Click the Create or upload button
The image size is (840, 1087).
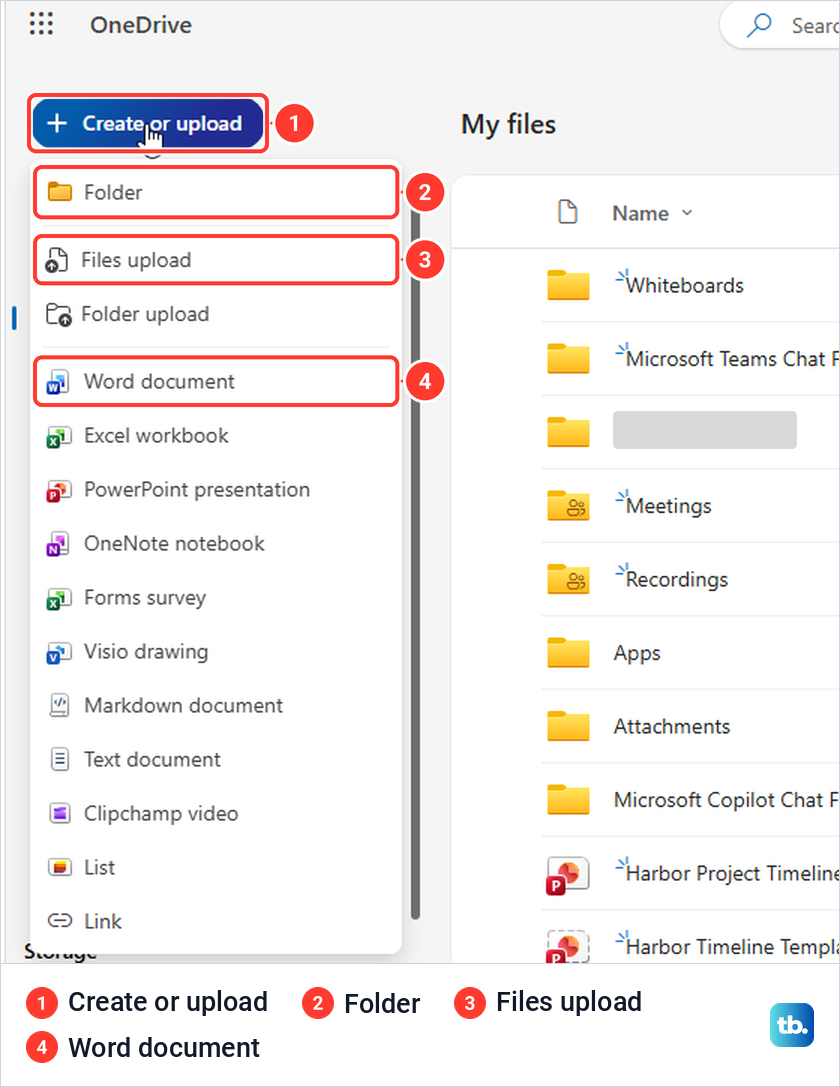pyautogui.click(x=148, y=123)
